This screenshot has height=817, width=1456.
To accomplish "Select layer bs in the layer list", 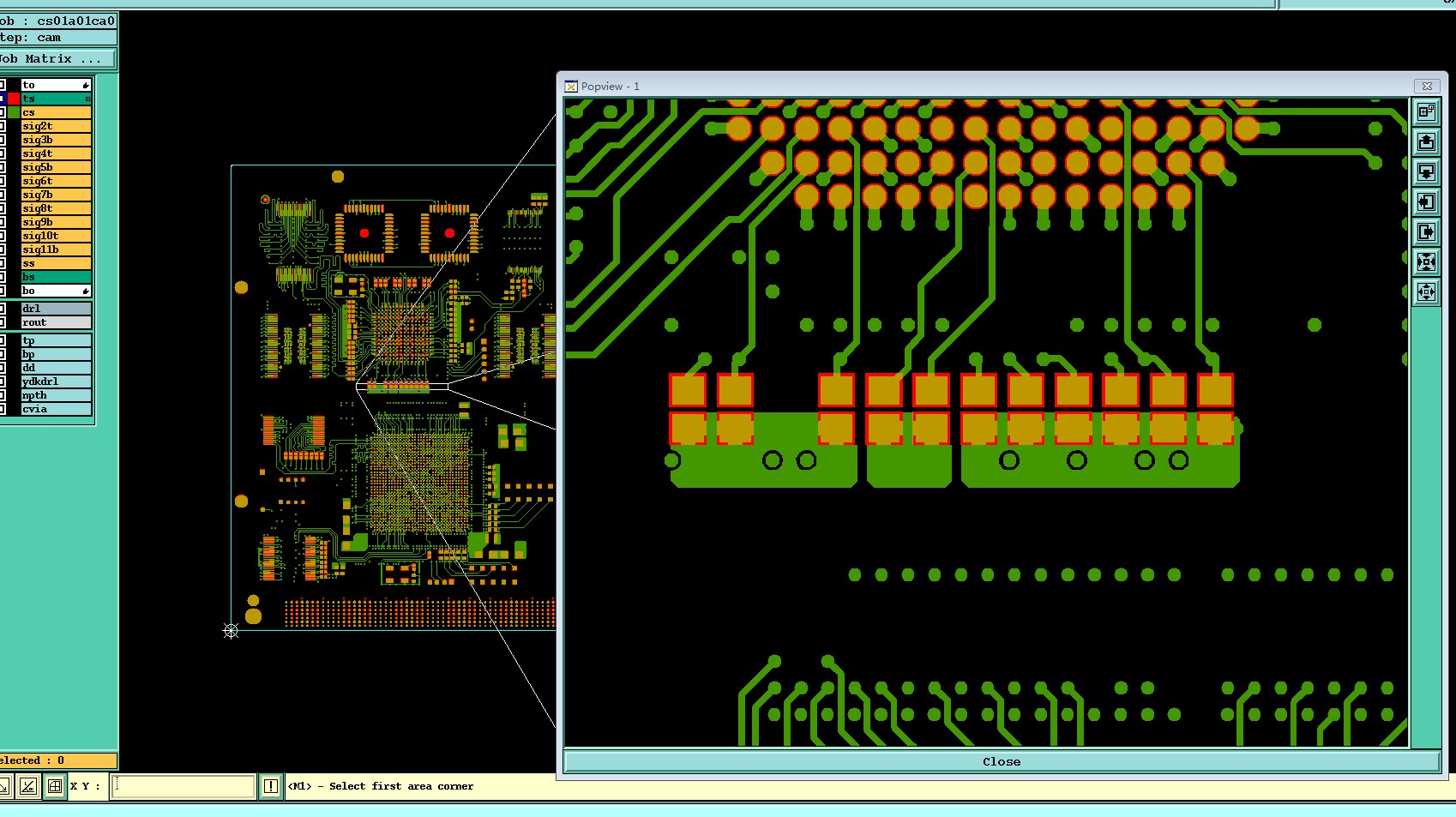I will click(x=56, y=277).
